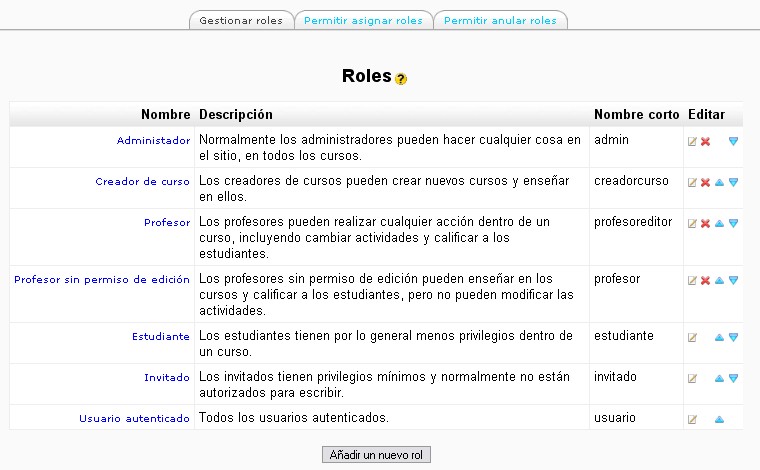This screenshot has height=470, width=760.
Task: Edit the Estudiante role with pencil icon
Action: click(692, 338)
